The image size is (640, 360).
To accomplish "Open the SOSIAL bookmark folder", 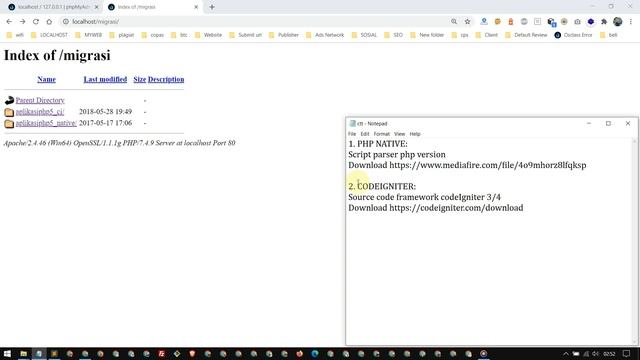I will (x=364, y=35).
